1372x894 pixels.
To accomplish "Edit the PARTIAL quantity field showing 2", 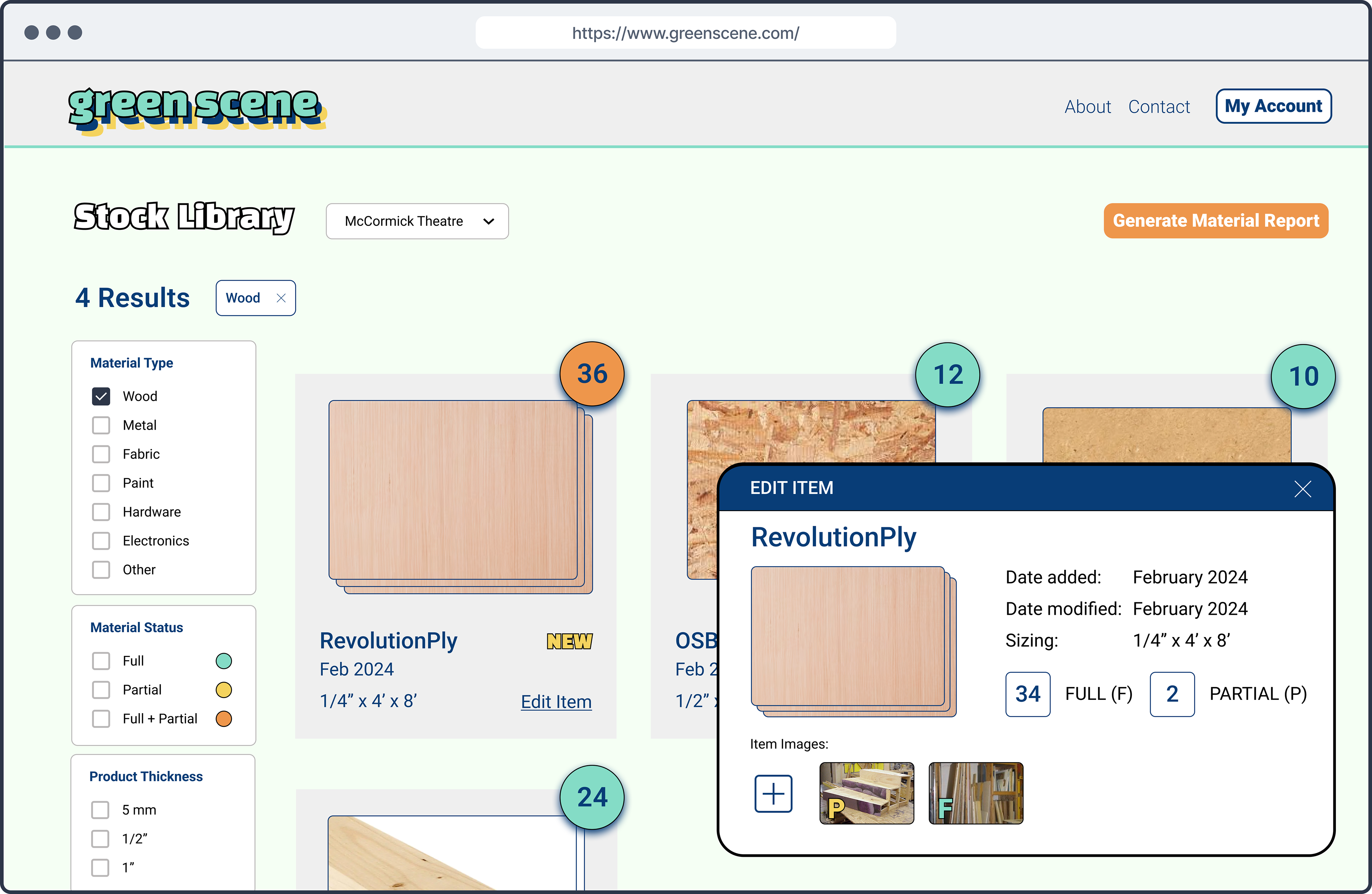I will click(x=1172, y=695).
